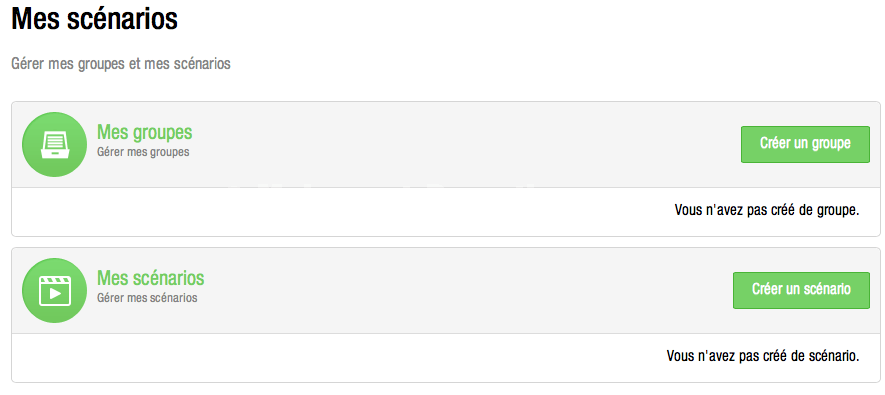
Task: Start a new scenario via Créer un scénario
Action: [801, 290]
